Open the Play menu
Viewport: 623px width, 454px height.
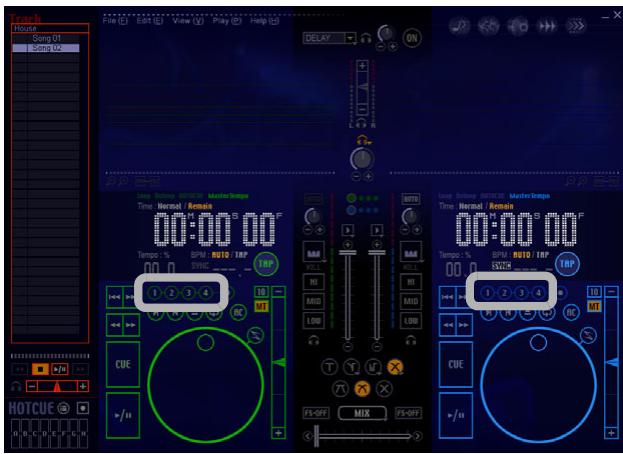(226, 21)
